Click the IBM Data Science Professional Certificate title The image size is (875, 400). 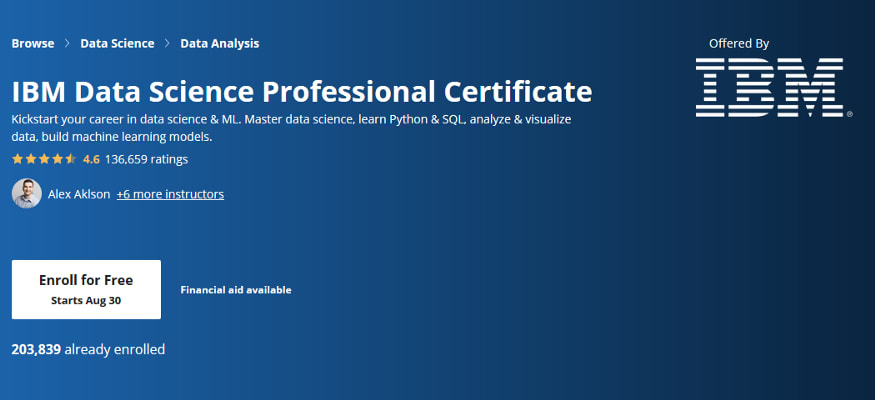pyautogui.click(x=302, y=91)
